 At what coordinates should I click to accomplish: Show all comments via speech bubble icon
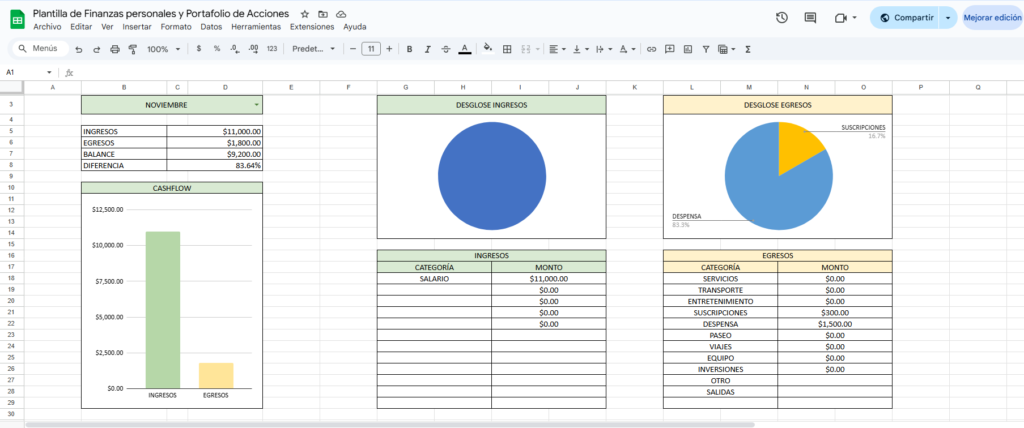[810, 18]
